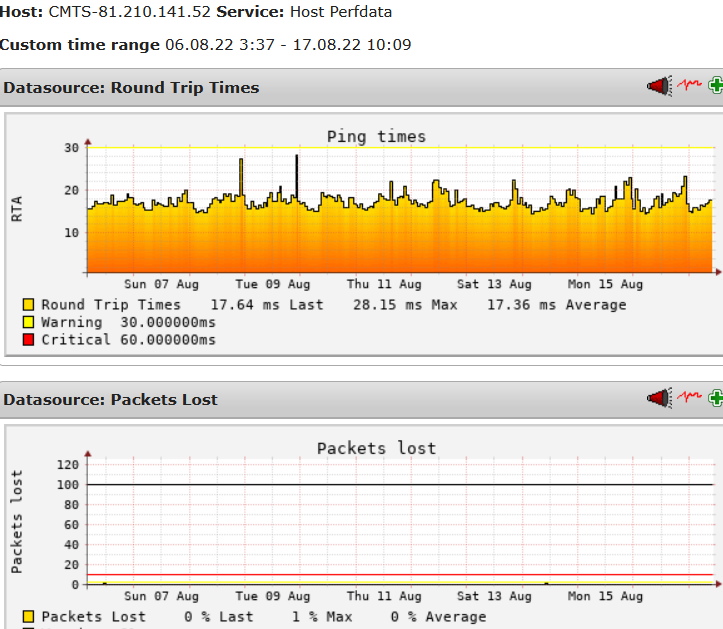Image resolution: width=723 pixels, height=629 pixels.
Task: Click the '17.64 ms Last' value
Action: pyautogui.click(x=267, y=305)
